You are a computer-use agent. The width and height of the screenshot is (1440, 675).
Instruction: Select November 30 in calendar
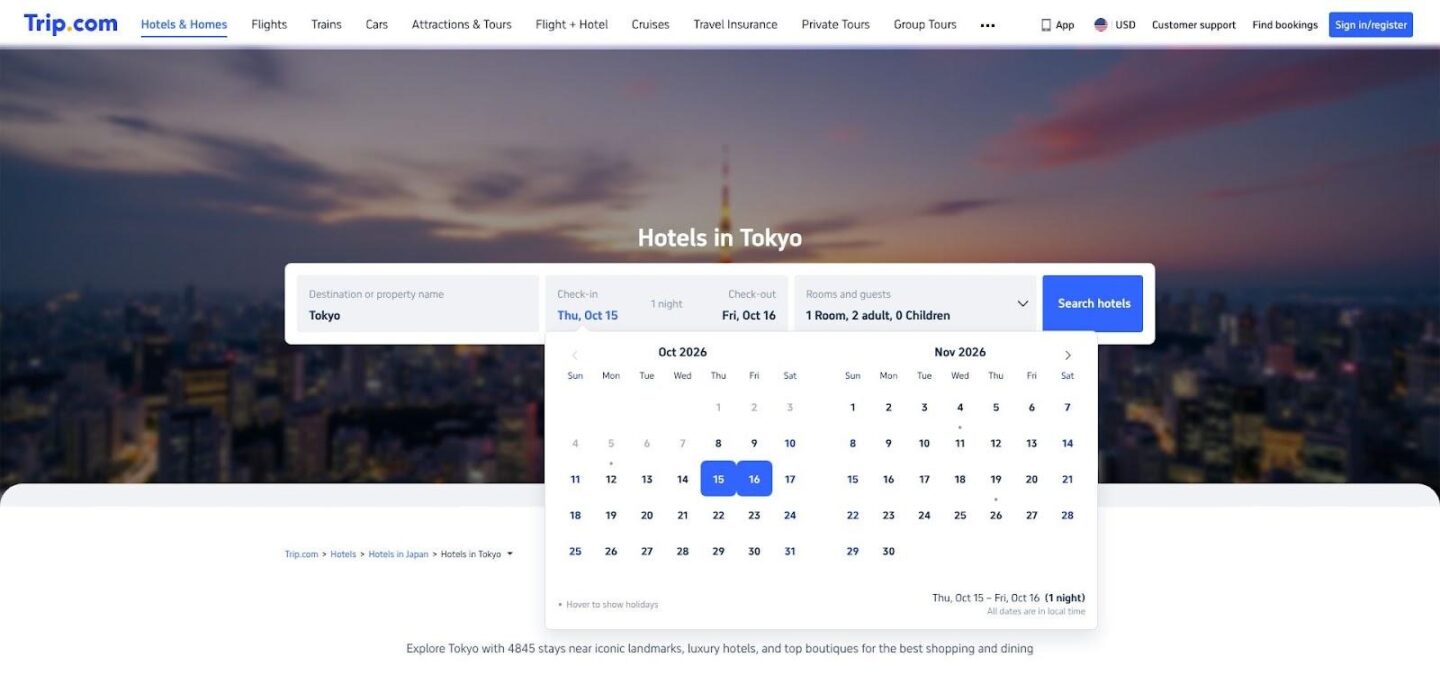(x=888, y=552)
